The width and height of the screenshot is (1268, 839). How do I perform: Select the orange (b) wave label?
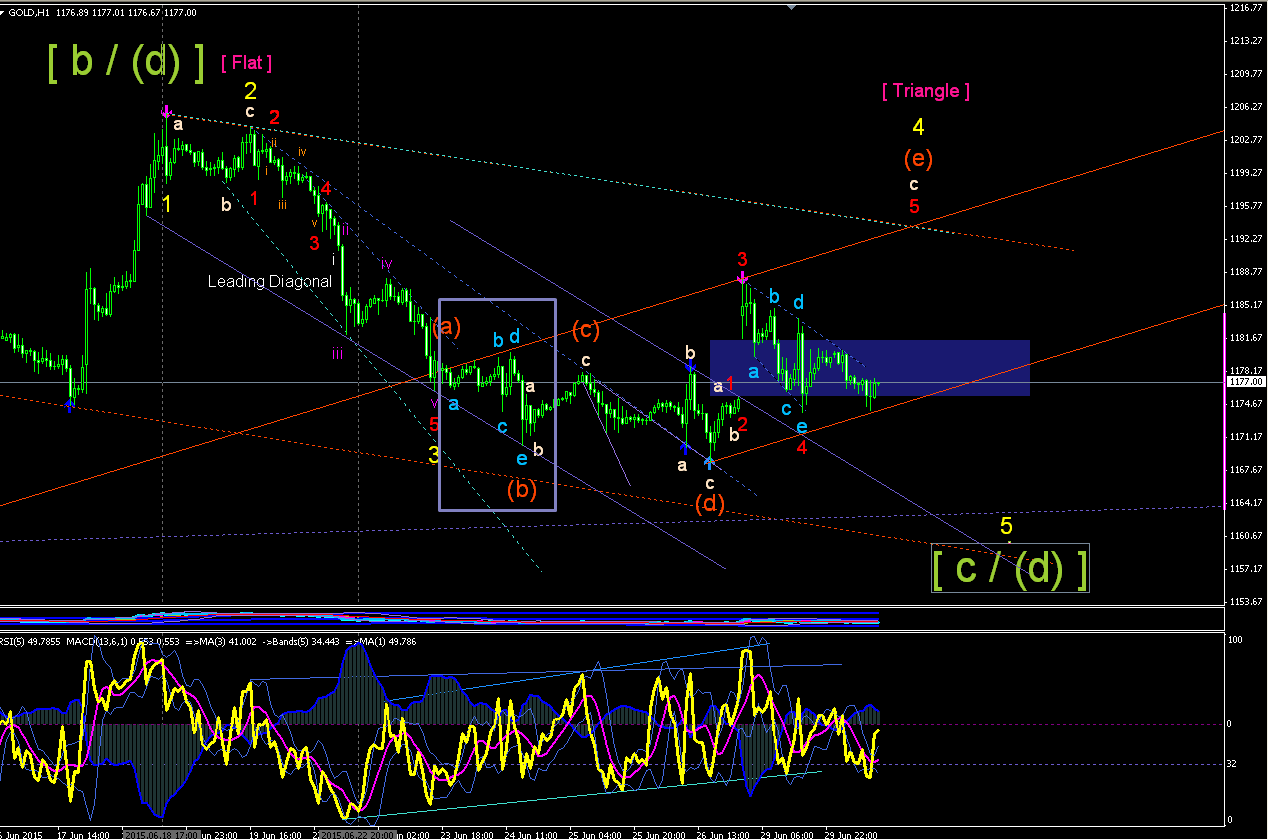click(521, 490)
